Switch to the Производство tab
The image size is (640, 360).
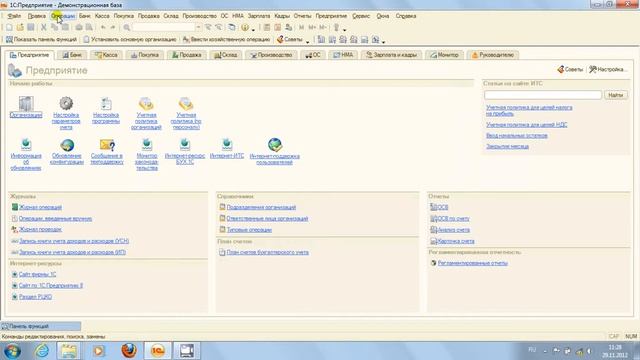[x=271, y=55]
